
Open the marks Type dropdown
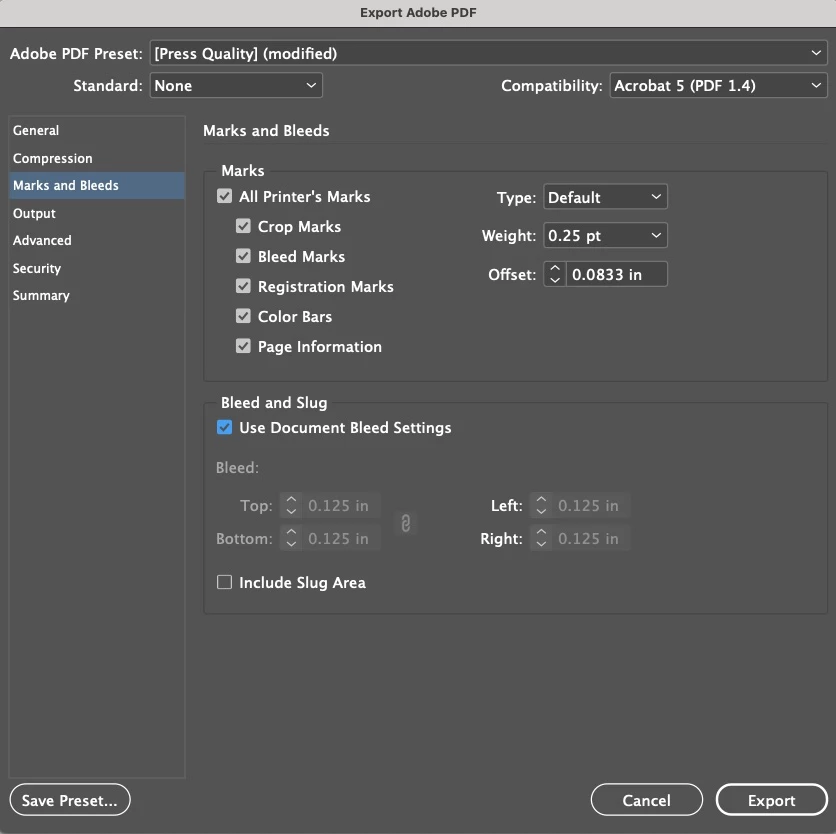605,197
